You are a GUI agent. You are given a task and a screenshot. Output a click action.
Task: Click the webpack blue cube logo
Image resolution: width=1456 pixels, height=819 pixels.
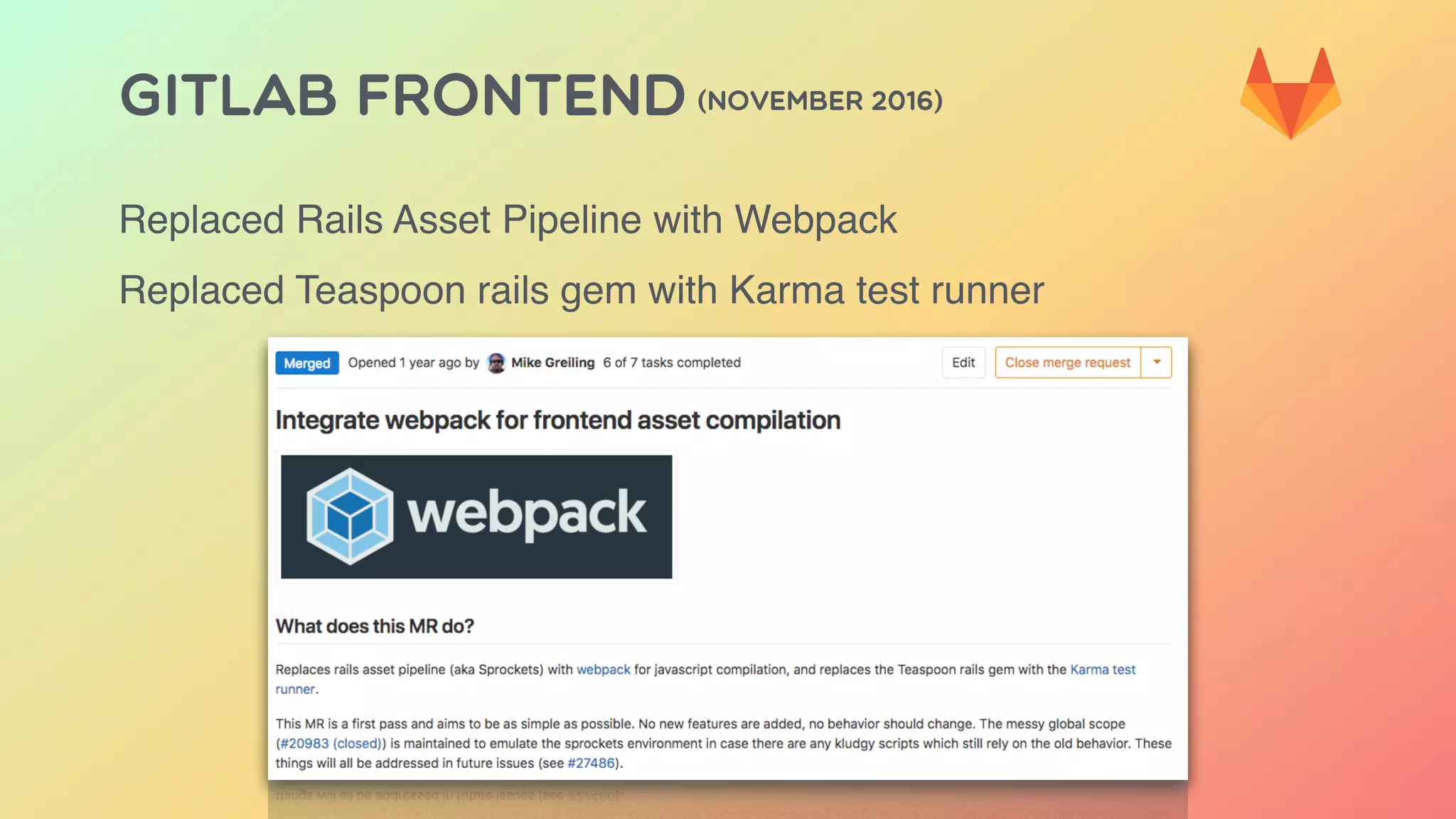tap(349, 516)
